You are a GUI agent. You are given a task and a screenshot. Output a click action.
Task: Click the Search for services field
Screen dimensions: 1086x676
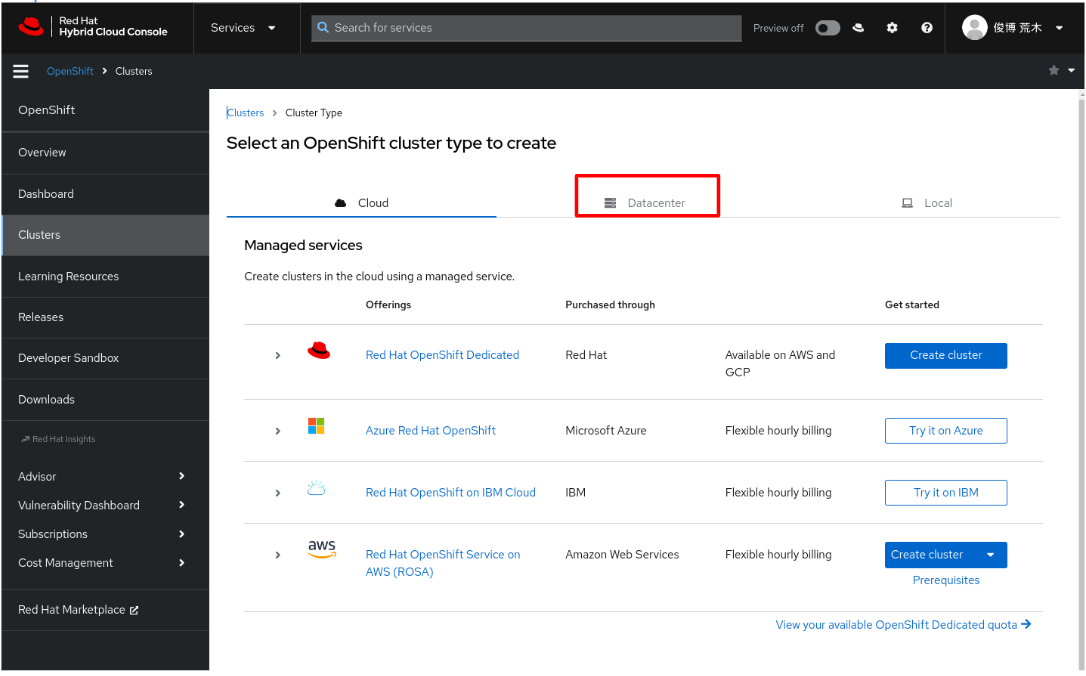pos(526,27)
